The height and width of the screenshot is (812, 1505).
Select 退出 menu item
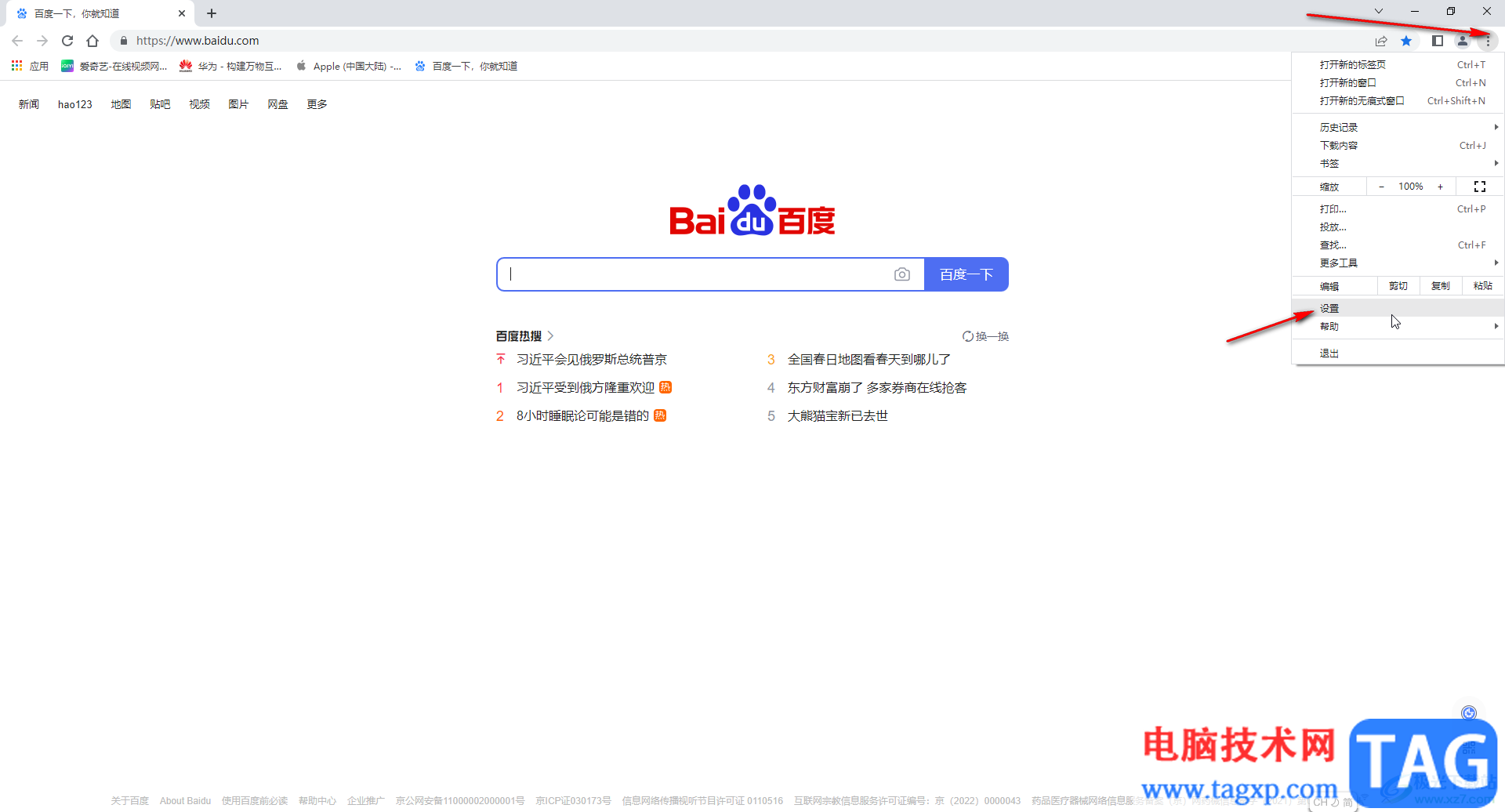tap(1398, 353)
